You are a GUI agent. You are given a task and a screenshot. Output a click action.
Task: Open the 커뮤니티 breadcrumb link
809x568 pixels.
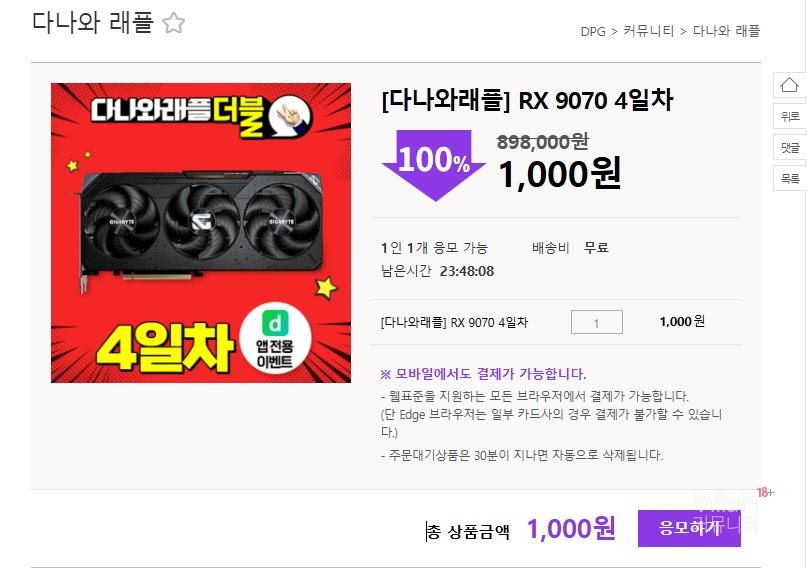click(x=649, y=31)
